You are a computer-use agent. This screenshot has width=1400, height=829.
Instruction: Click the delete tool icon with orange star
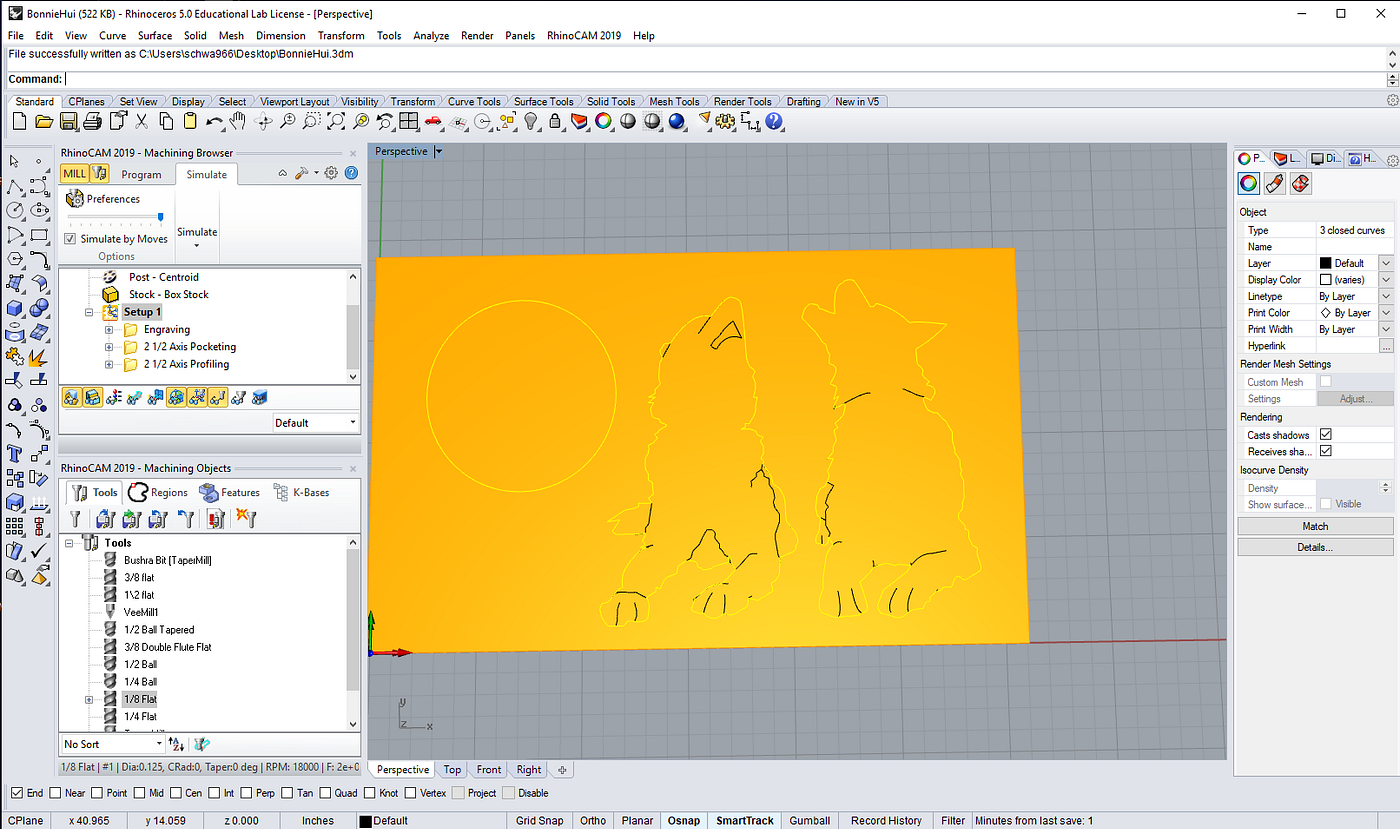[245, 518]
